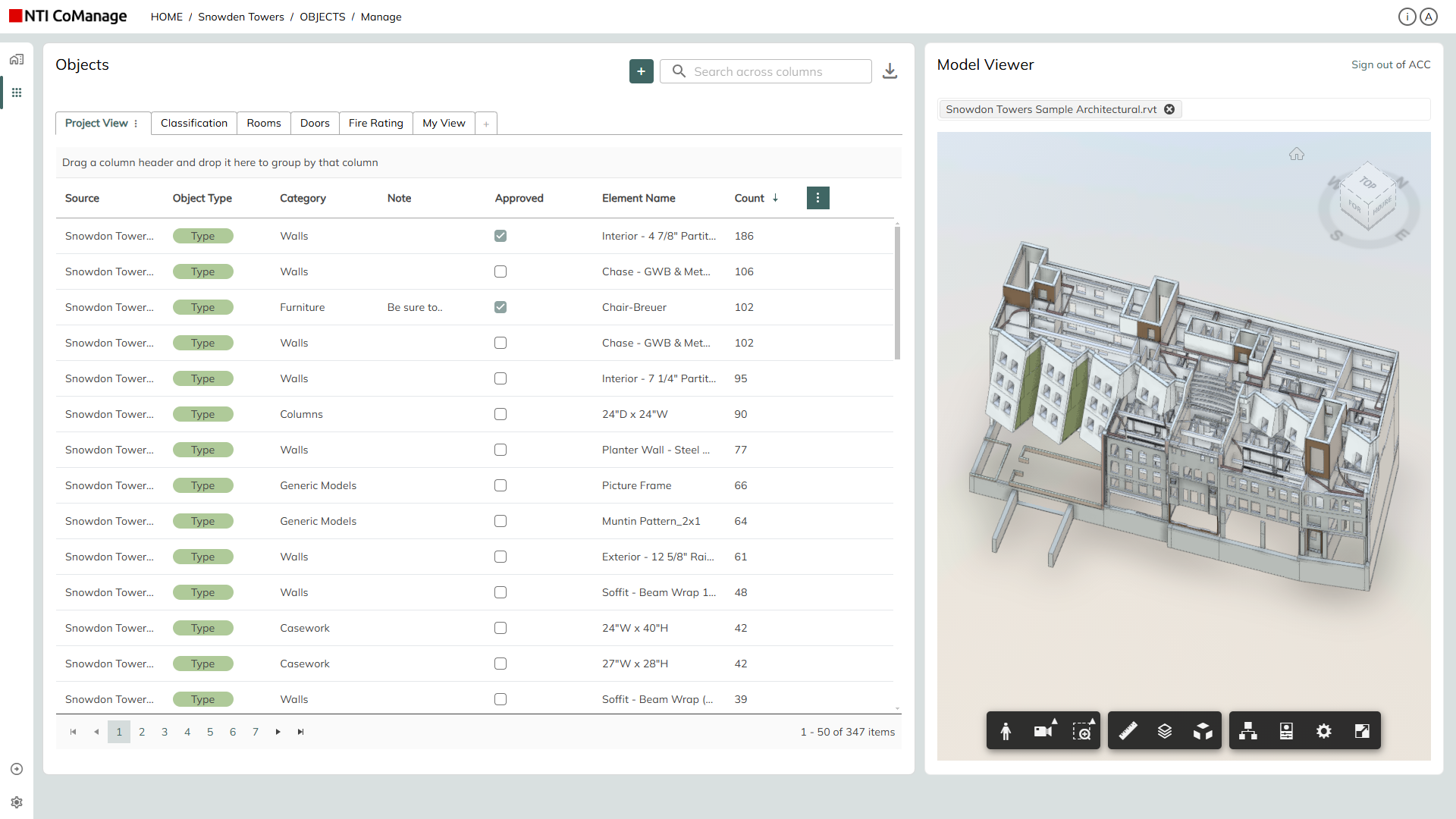Click the expand arrow circle in sidebar

click(x=17, y=769)
